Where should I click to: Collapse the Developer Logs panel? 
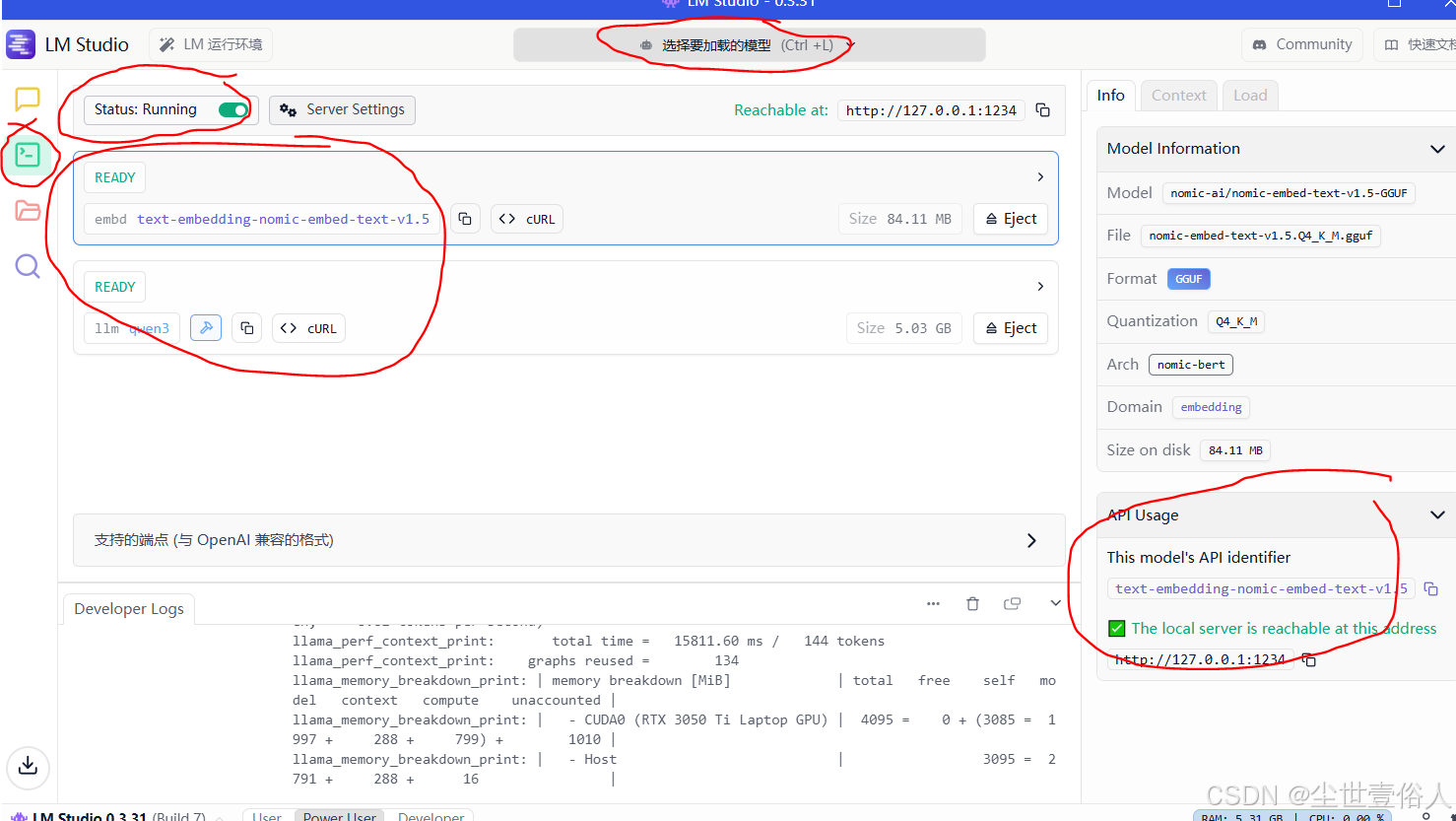tap(1055, 603)
